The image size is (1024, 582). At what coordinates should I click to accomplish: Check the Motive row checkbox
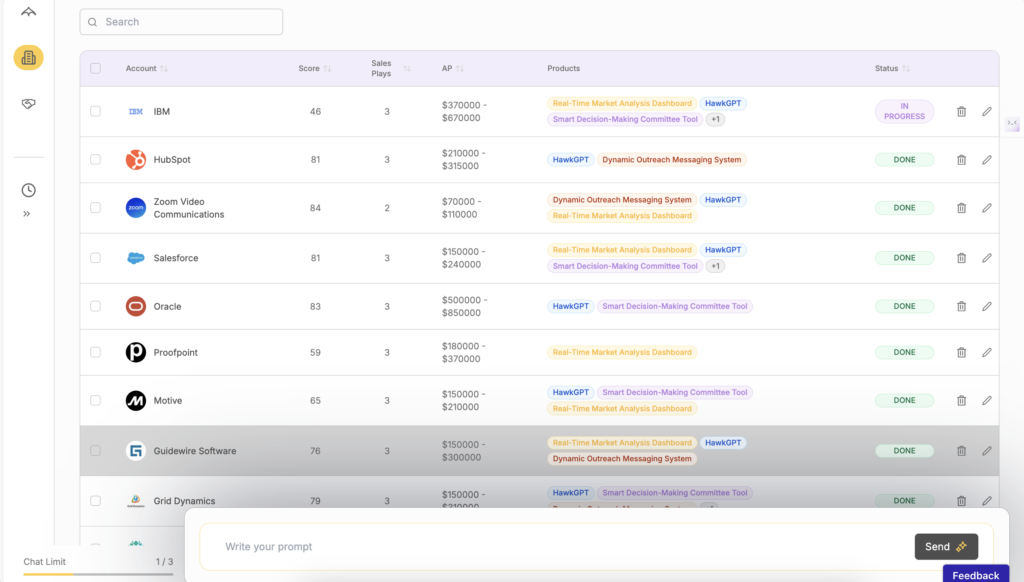point(95,400)
